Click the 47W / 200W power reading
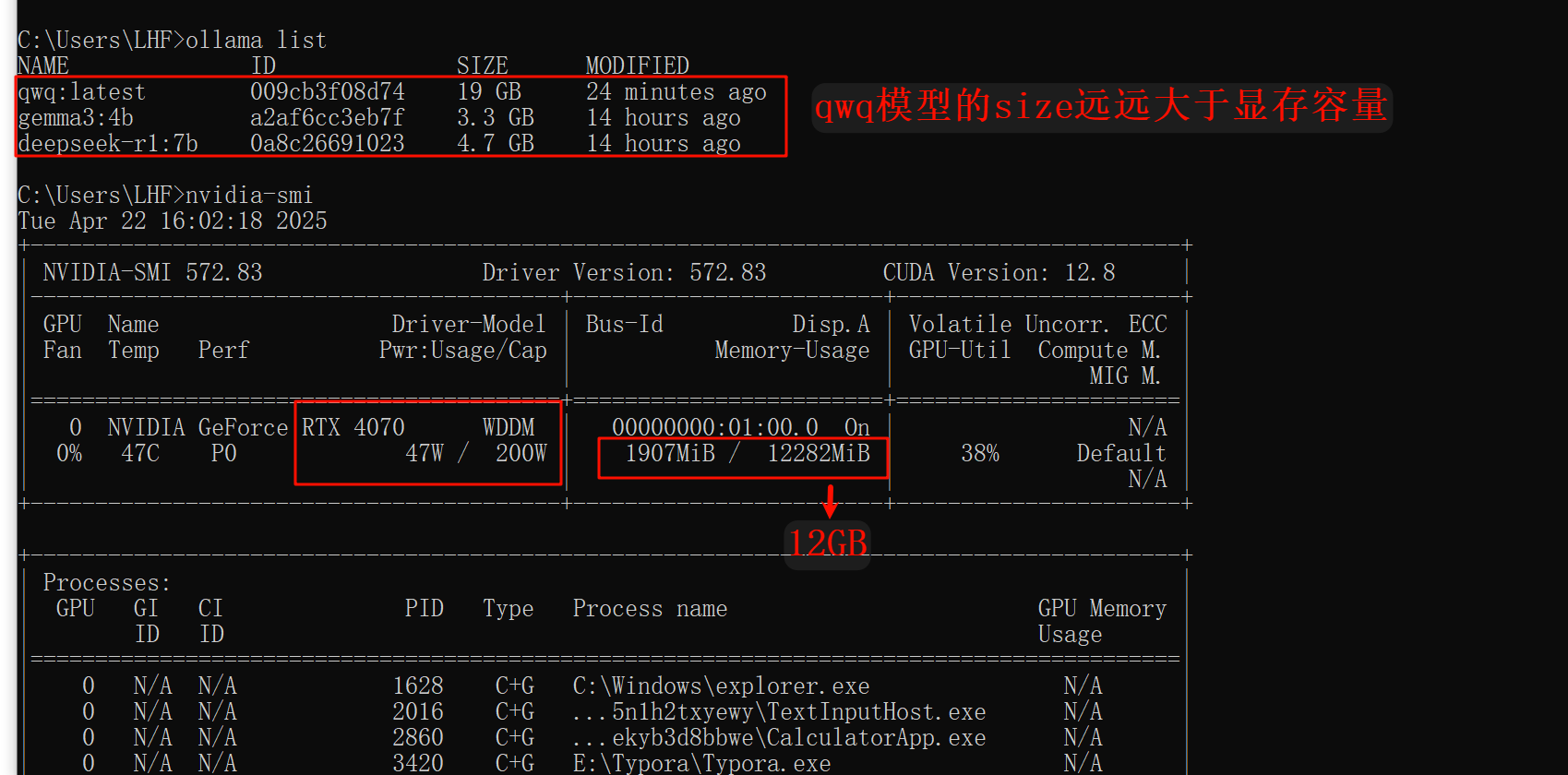1568x775 pixels. pos(475,454)
